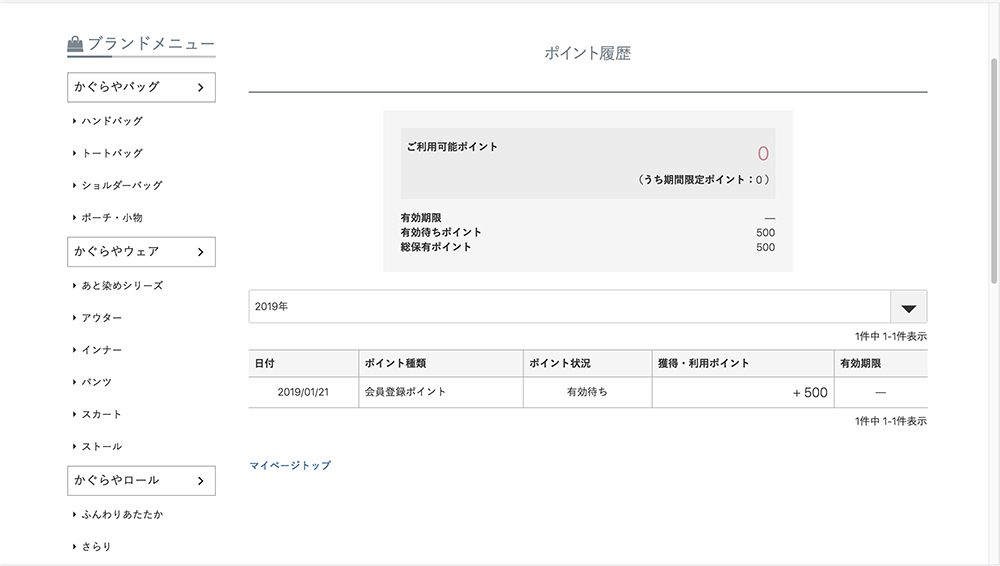The image size is (1000, 566).
Task: Open the 2019年 year dropdown arrow
Action: pos(908,307)
